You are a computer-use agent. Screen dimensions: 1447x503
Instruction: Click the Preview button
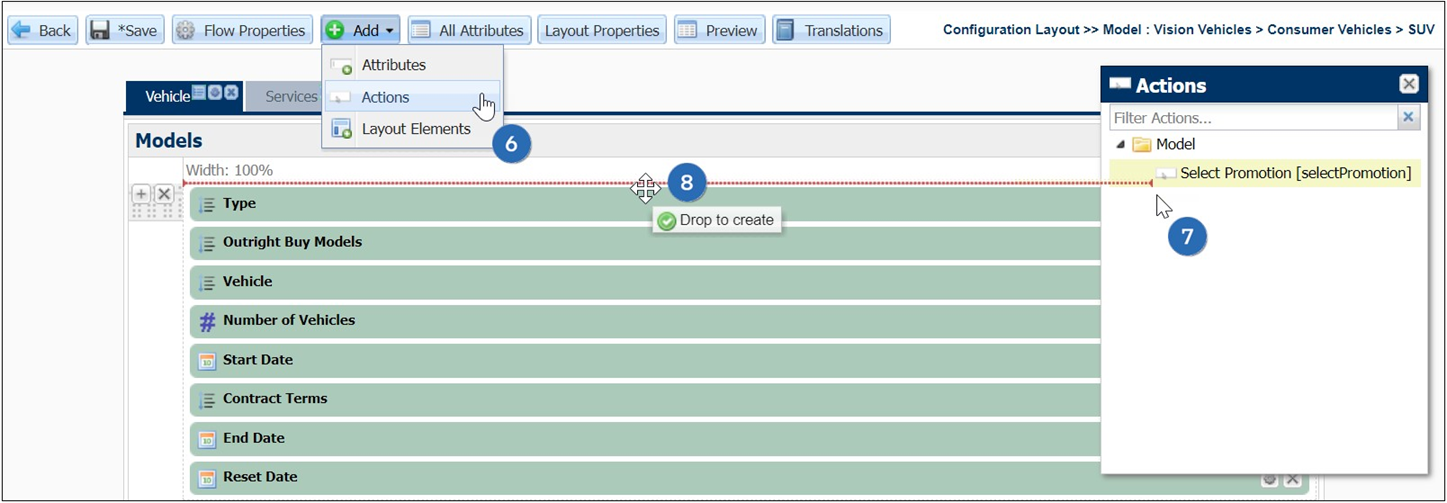click(x=719, y=30)
